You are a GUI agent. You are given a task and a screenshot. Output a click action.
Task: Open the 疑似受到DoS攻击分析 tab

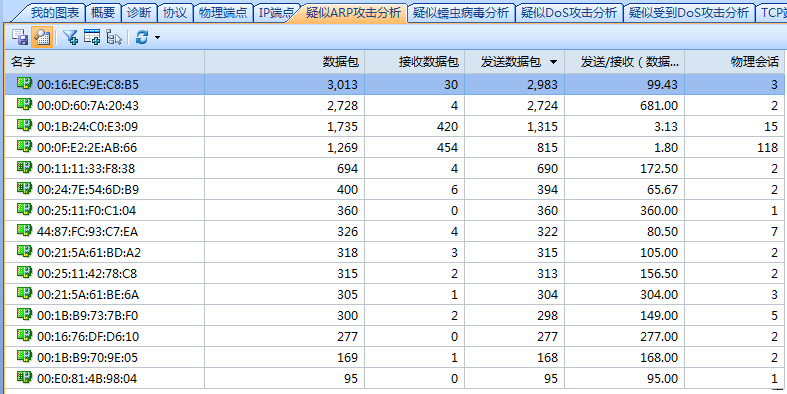tap(688, 13)
